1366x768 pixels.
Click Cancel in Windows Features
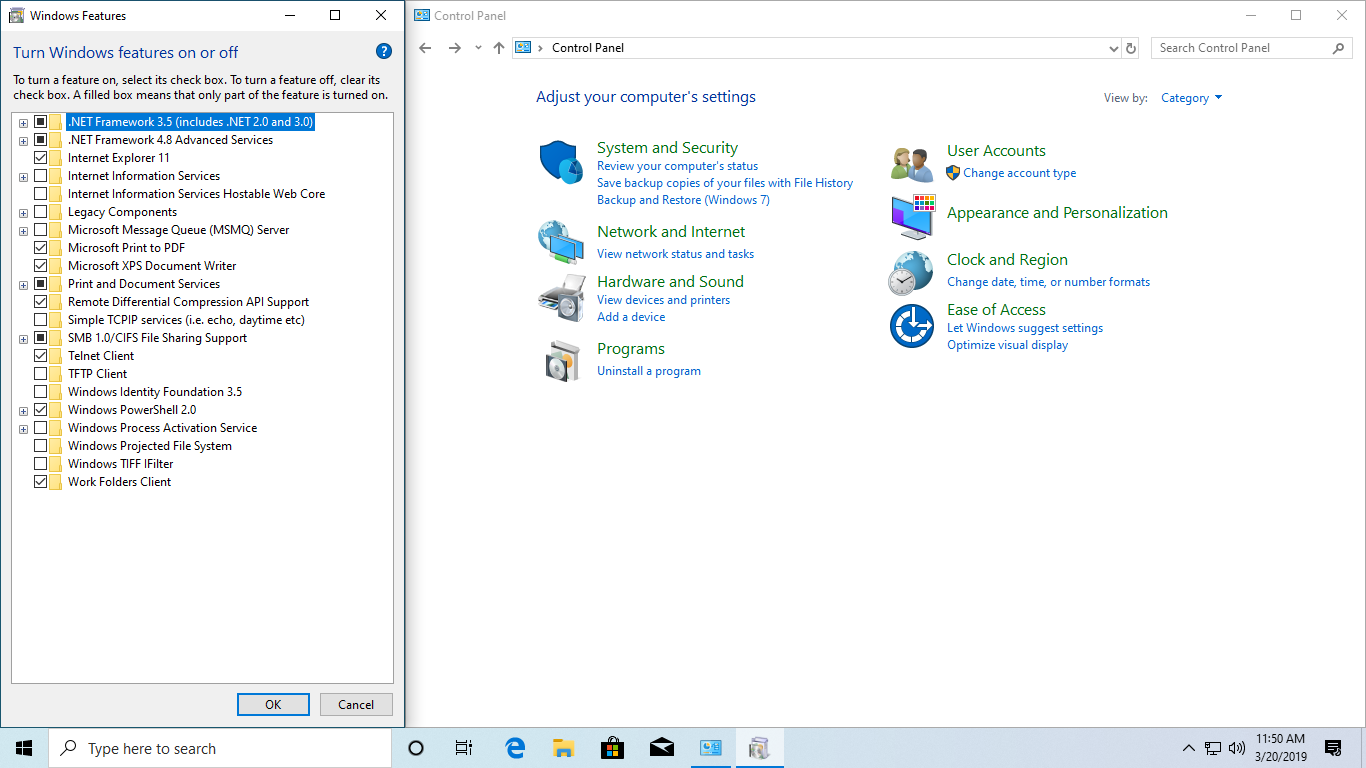(x=356, y=704)
